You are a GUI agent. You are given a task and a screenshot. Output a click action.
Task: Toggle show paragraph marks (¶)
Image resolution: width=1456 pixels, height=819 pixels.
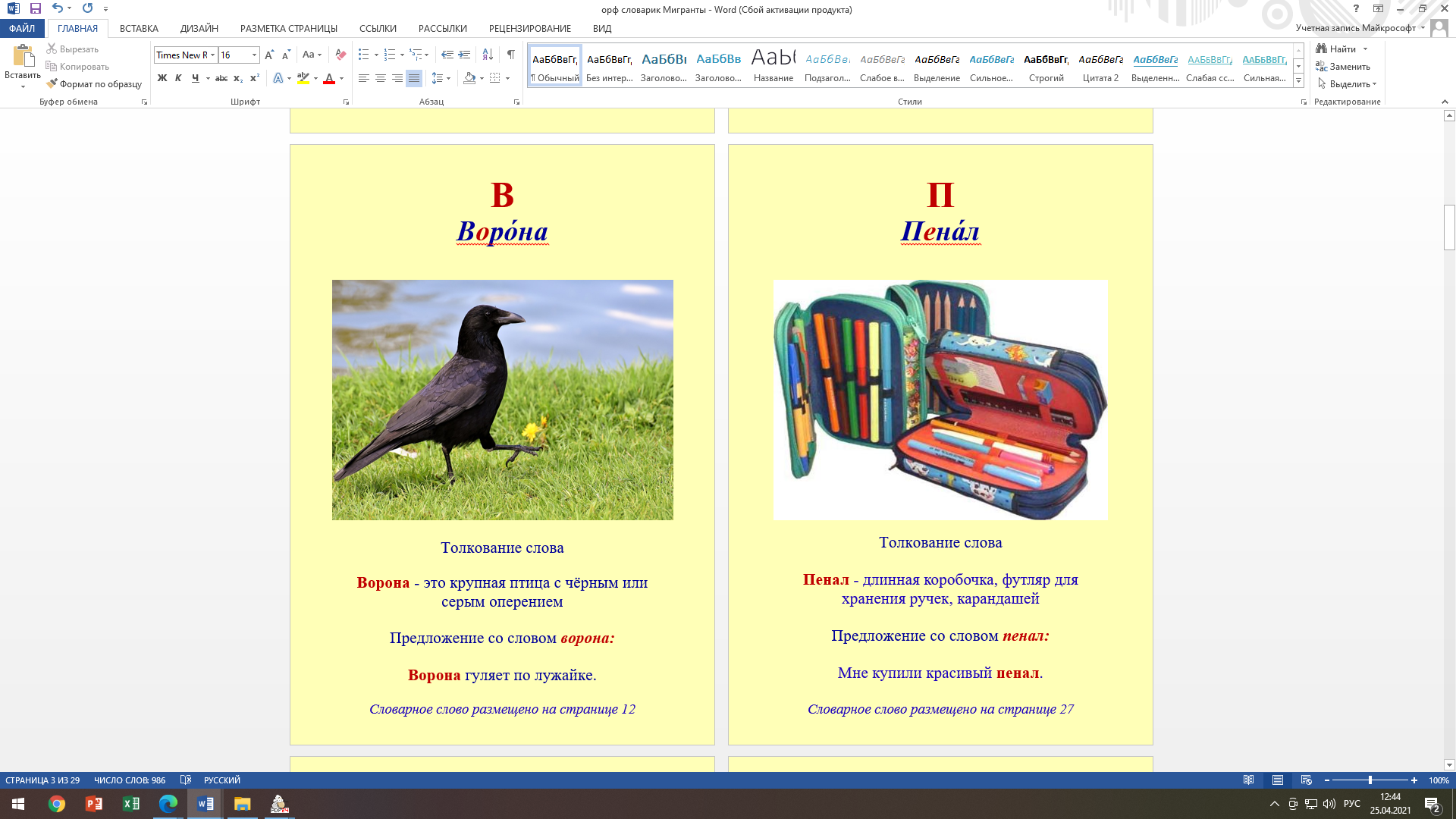coord(510,55)
